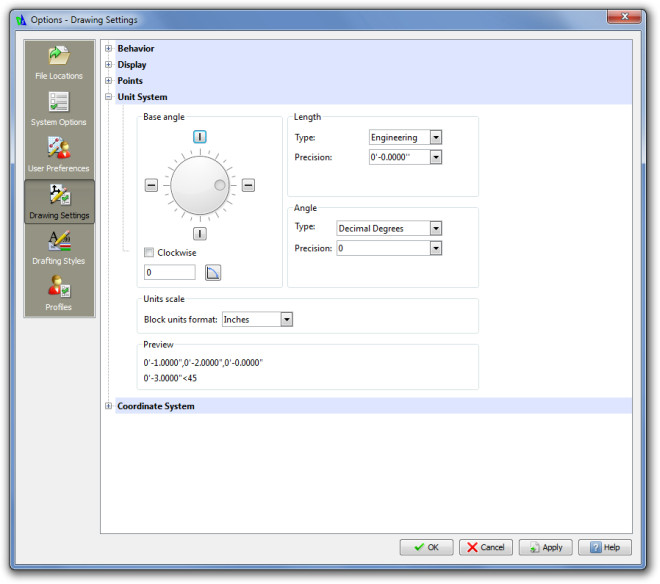The width and height of the screenshot is (660, 584).
Task: Open User Preferences page
Action: (59, 156)
